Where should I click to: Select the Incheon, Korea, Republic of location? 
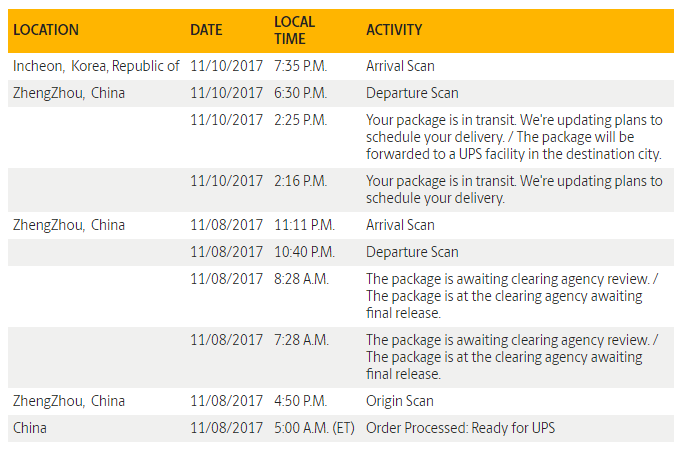[96, 66]
